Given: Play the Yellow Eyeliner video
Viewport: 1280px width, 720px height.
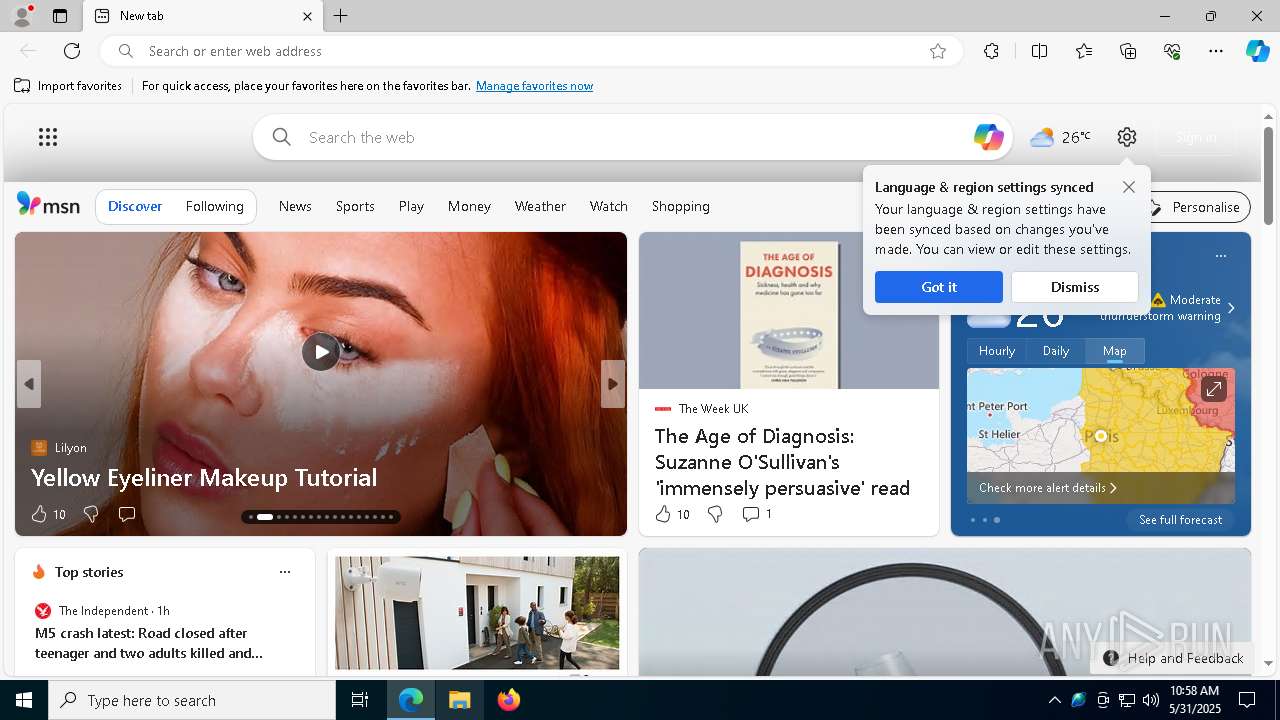Looking at the screenshot, I should 321,351.
